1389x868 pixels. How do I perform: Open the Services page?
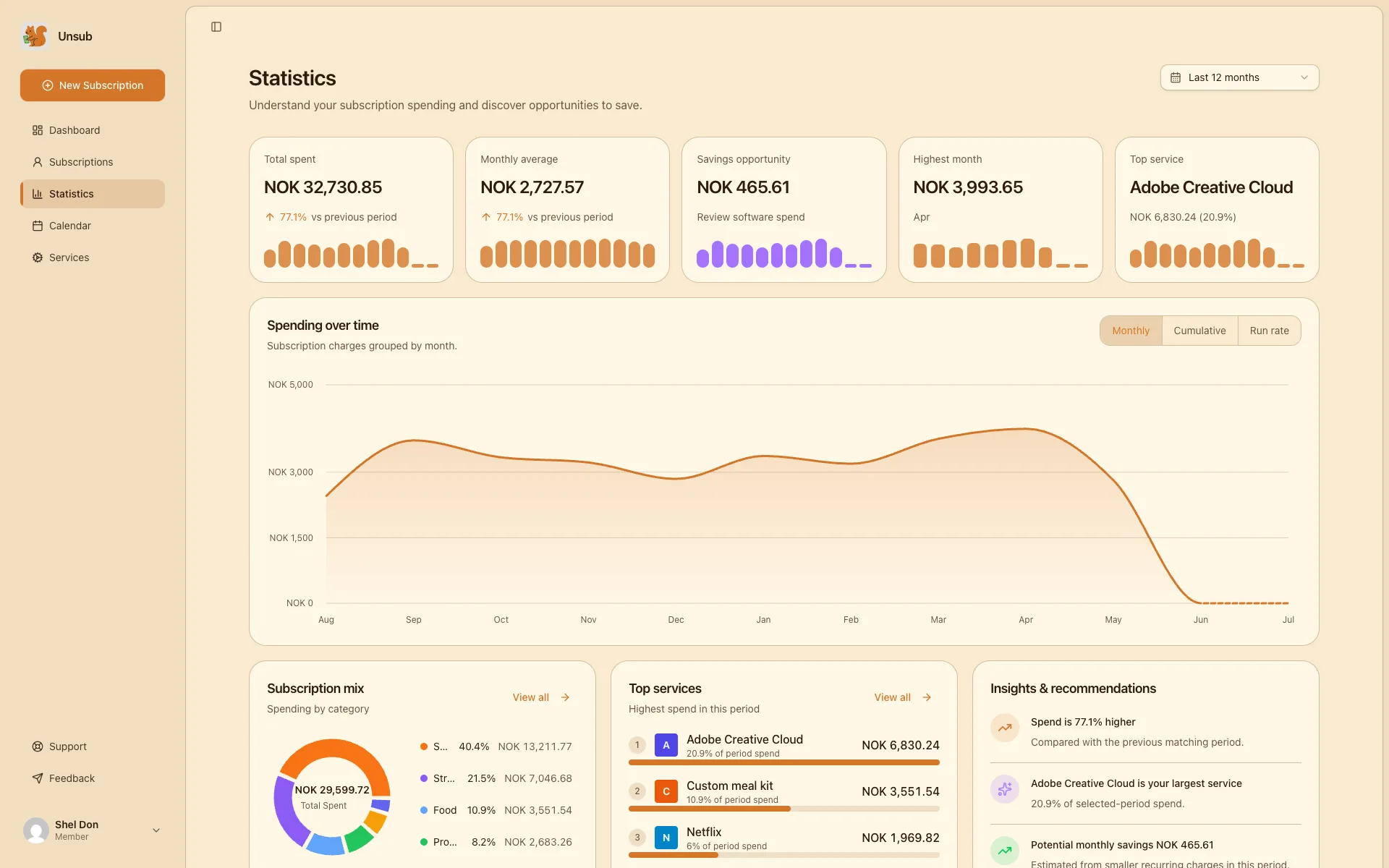click(x=93, y=258)
